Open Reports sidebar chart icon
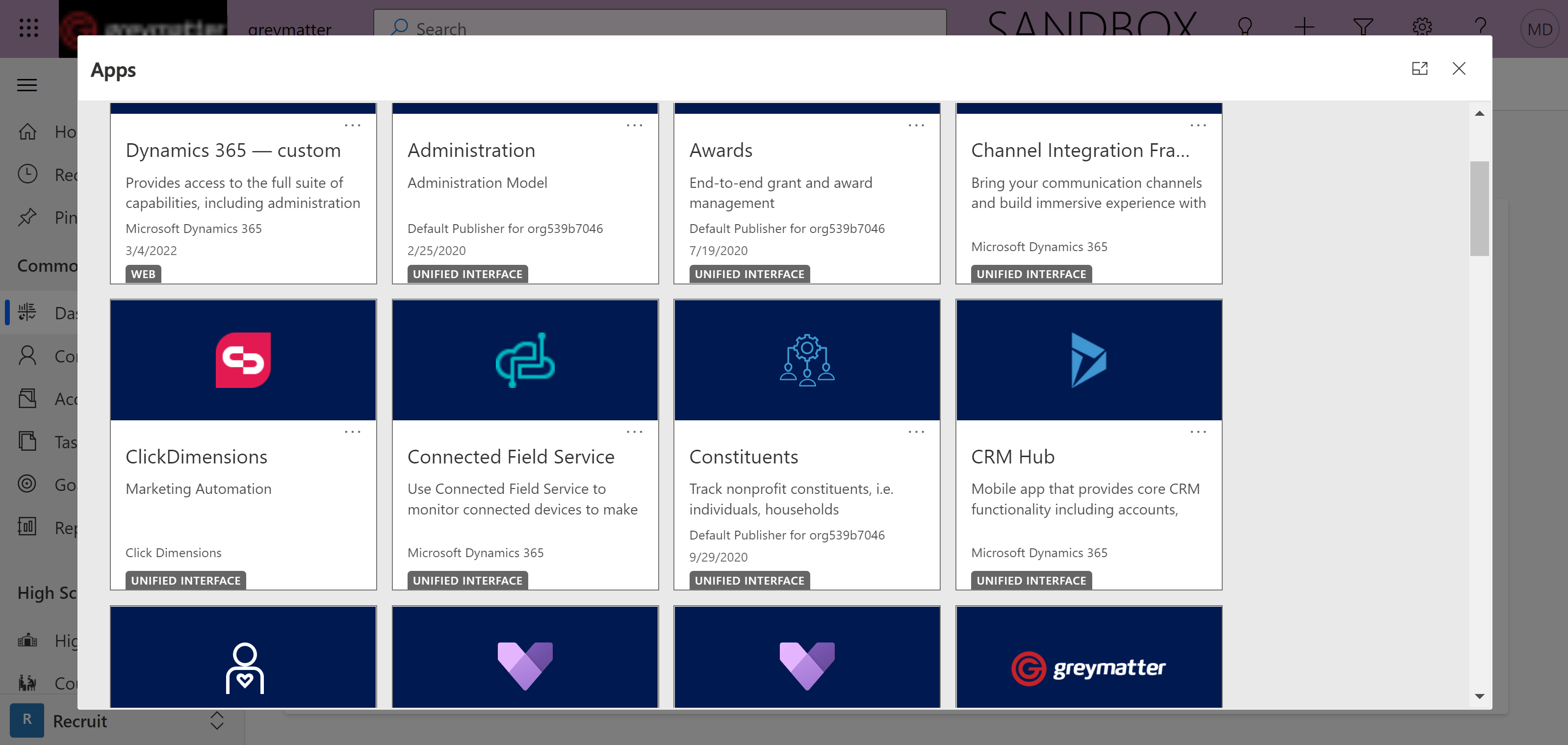This screenshot has width=1568, height=745. pyautogui.click(x=27, y=527)
